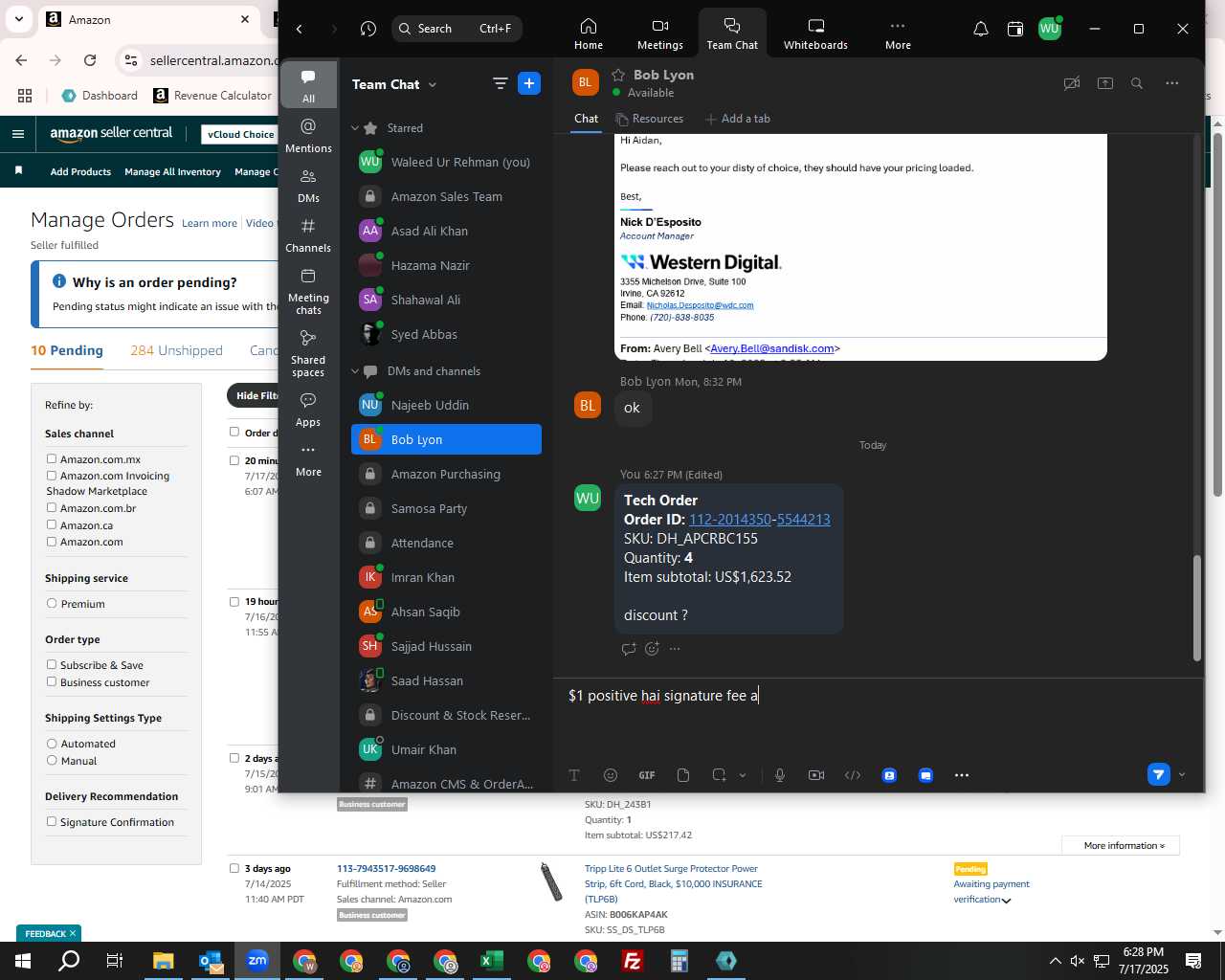Open the Zoom Home tab
1225x980 pixels.
(x=588, y=33)
